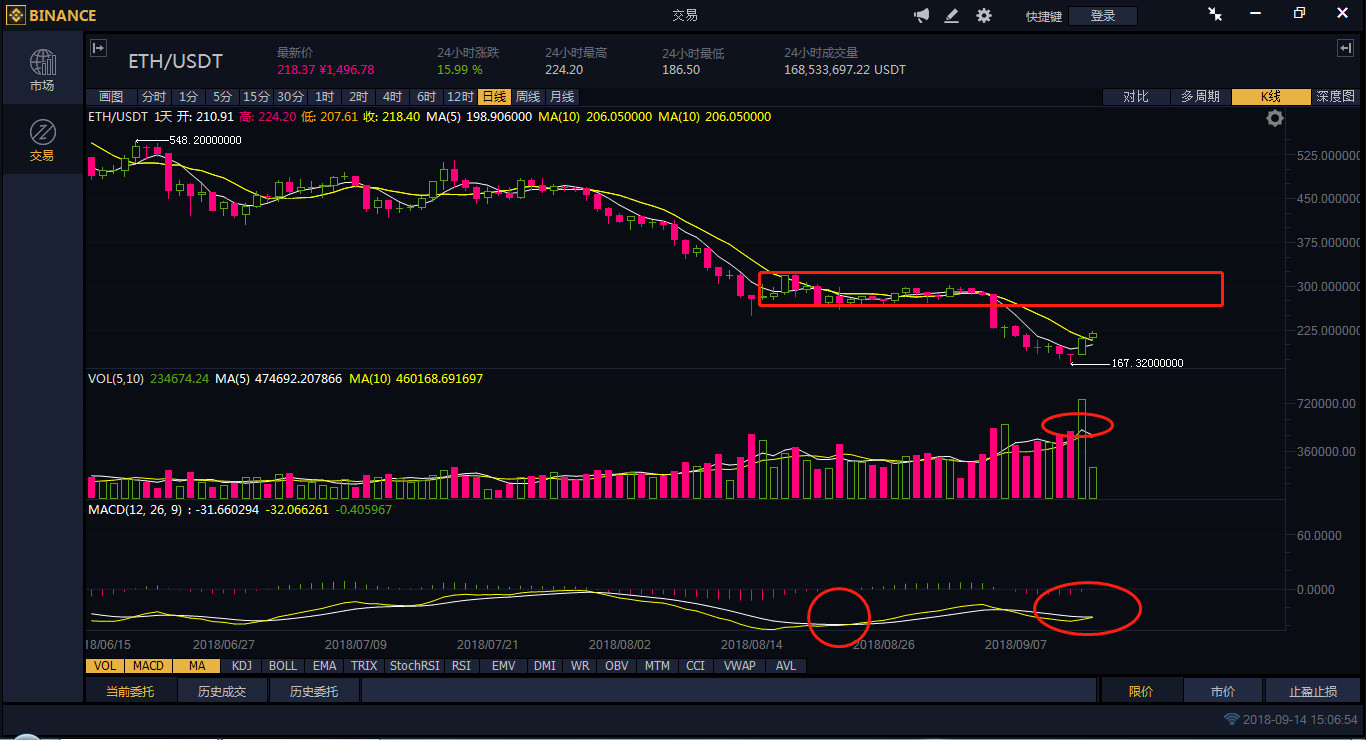Open chart settings gear icon
The image size is (1366, 740).
click(1275, 119)
